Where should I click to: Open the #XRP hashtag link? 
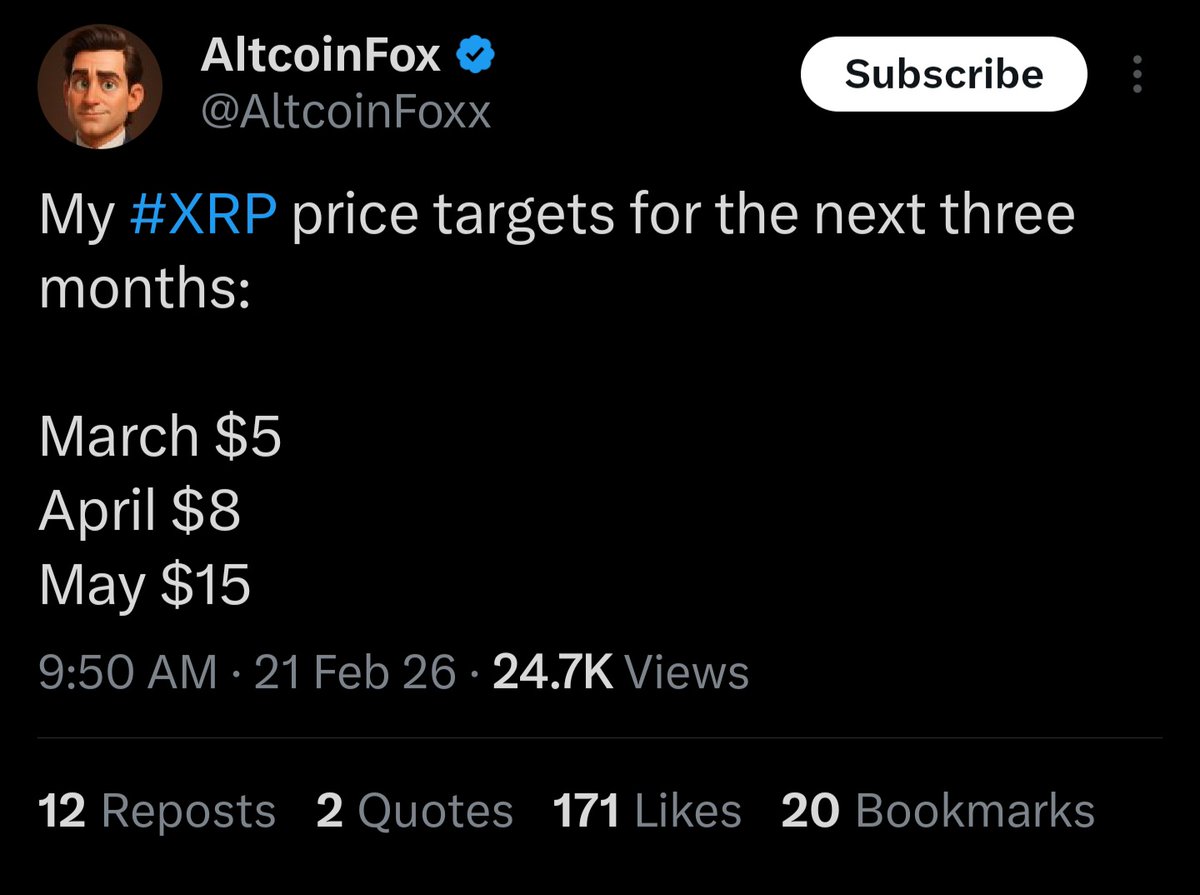pos(203,215)
